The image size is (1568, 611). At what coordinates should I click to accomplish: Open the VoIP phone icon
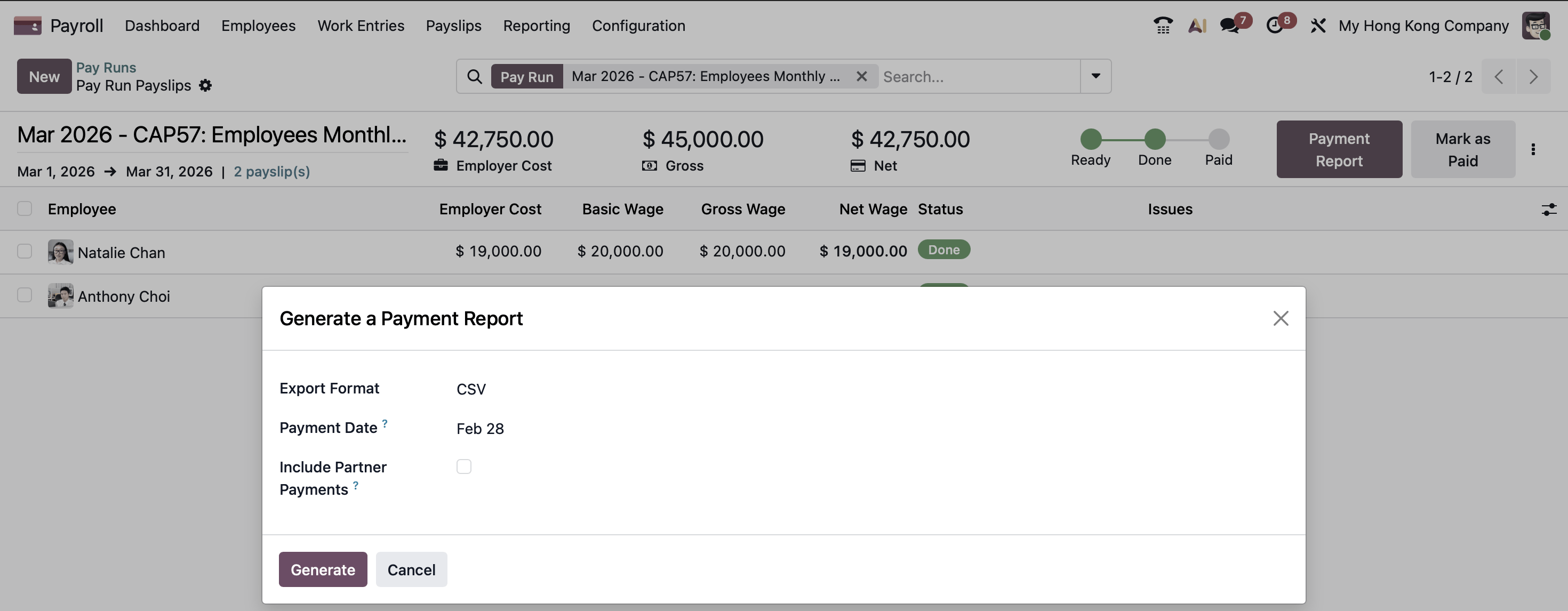1163,26
